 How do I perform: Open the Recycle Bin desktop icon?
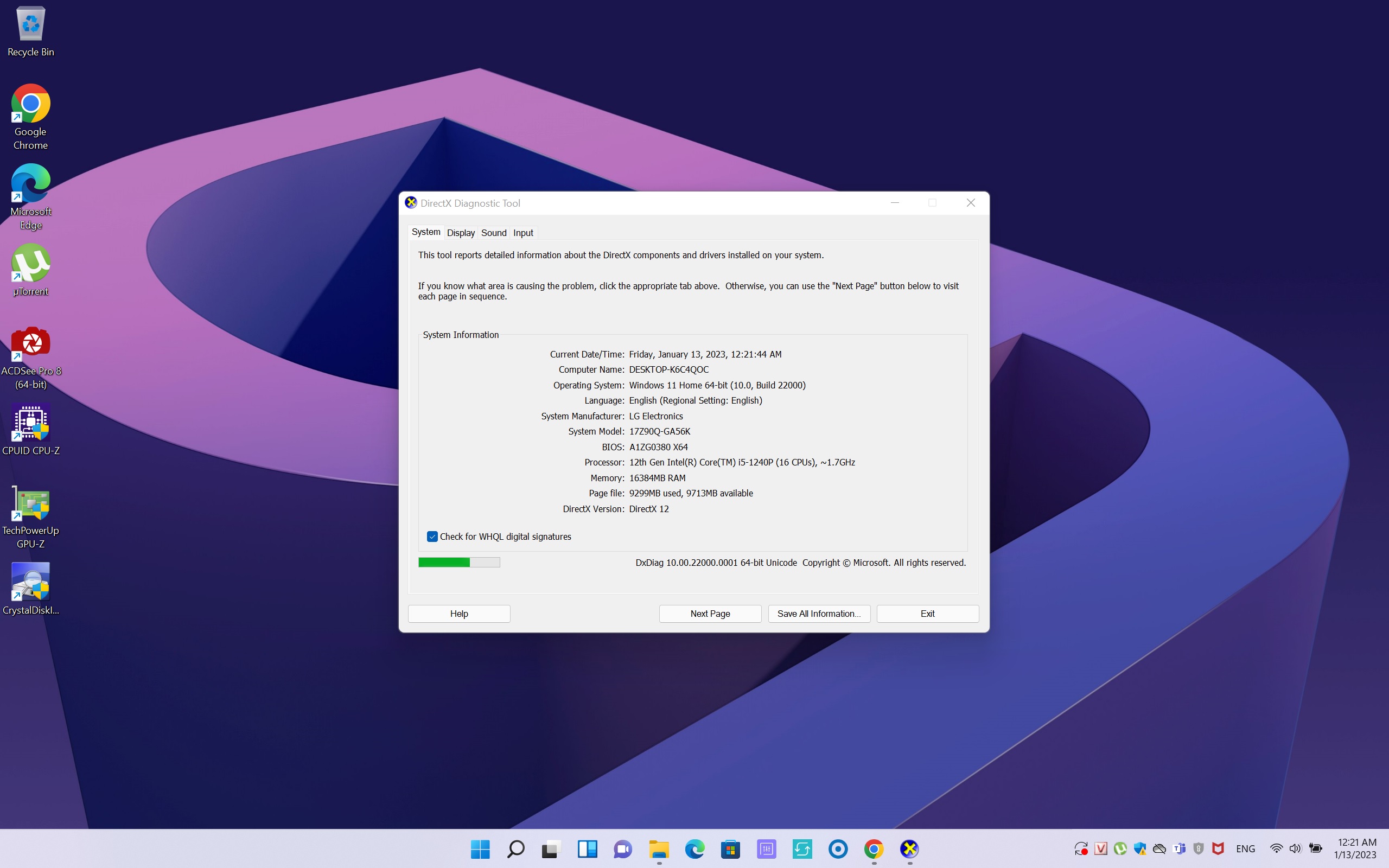(30, 31)
